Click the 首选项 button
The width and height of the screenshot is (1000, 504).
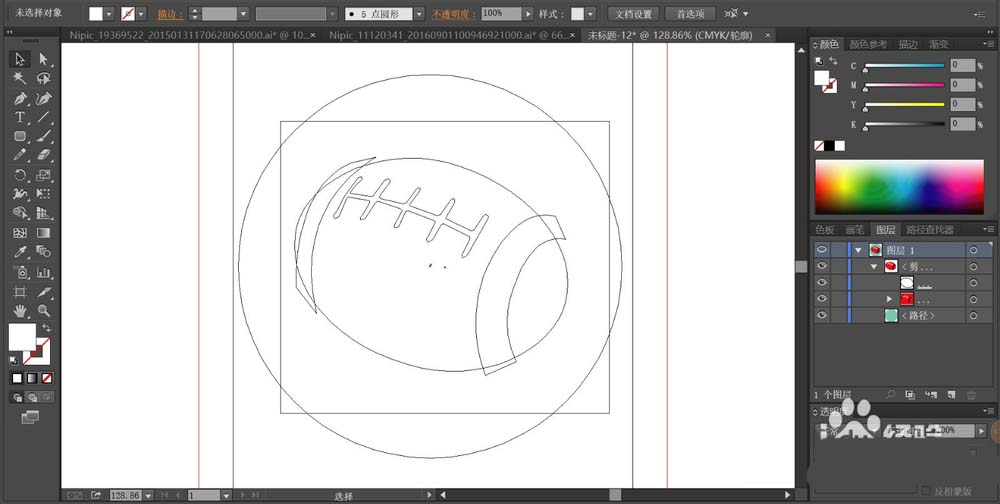click(x=690, y=13)
